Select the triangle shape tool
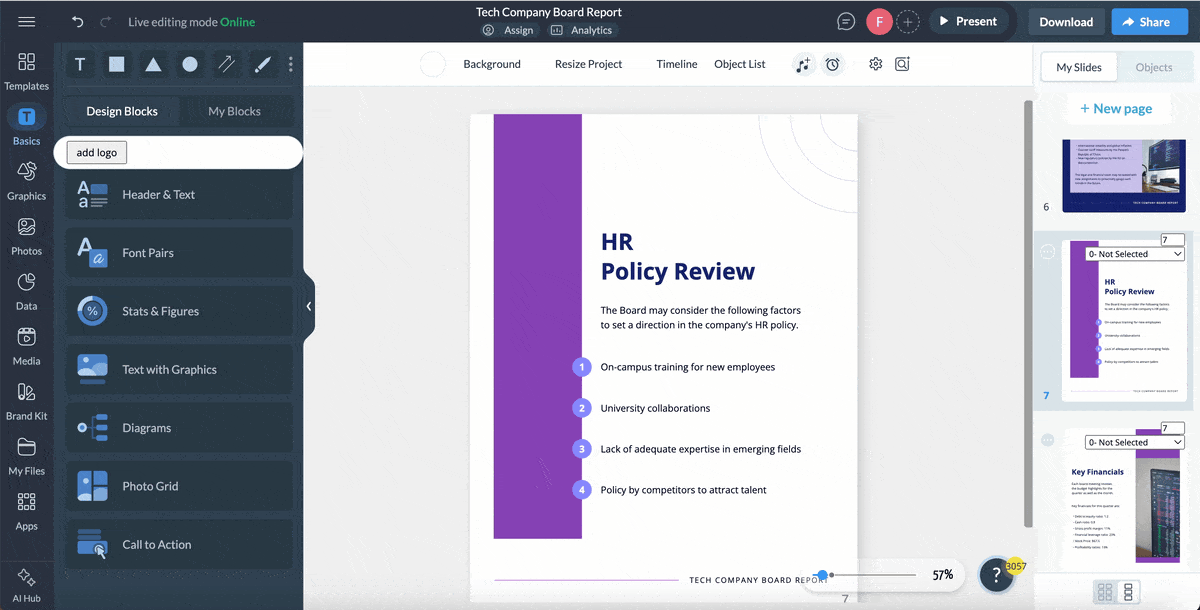Image resolution: width=1200 pixels, height=610 pixels. (153, 65)
